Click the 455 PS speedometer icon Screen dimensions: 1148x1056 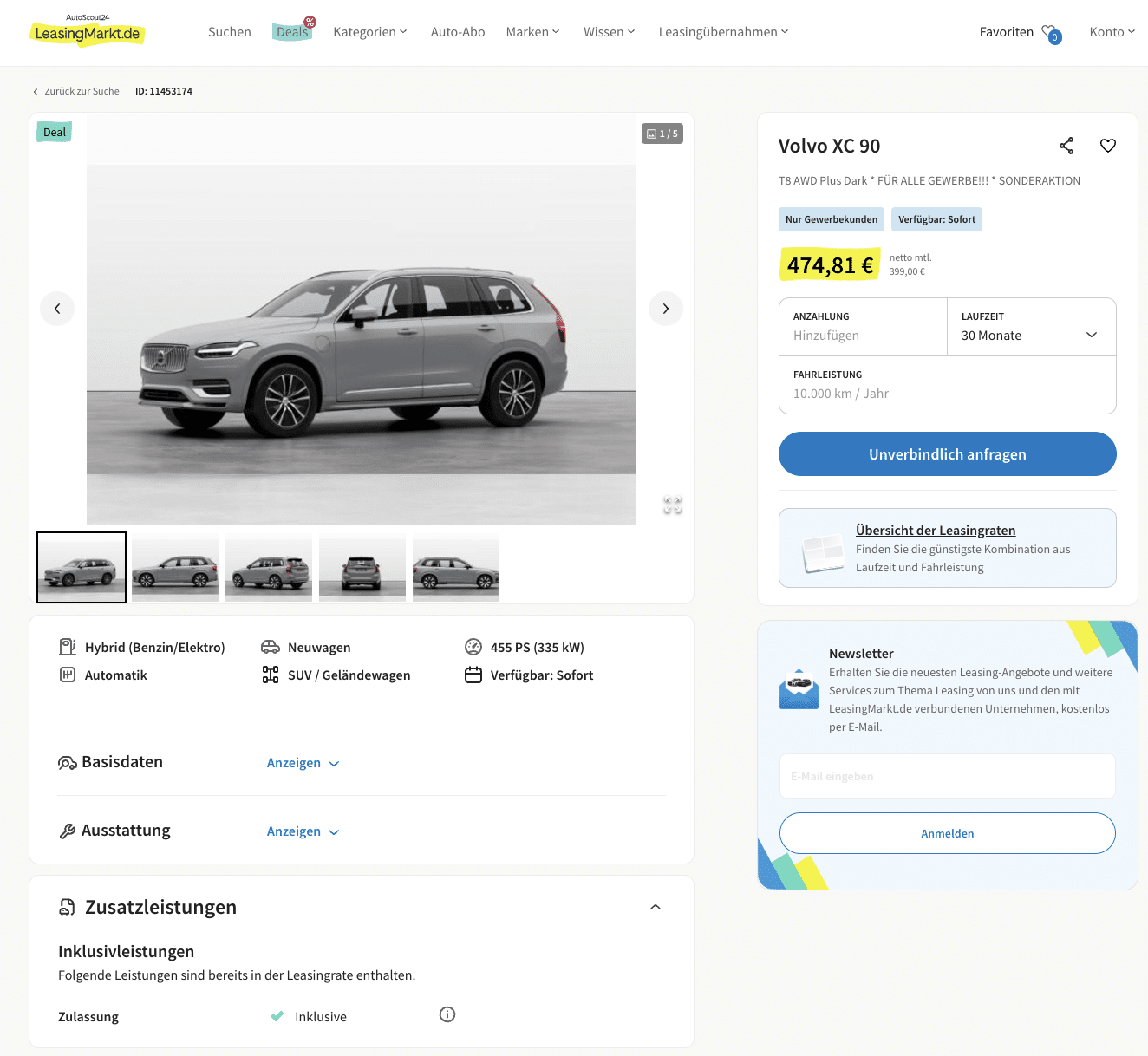(473, 647)
